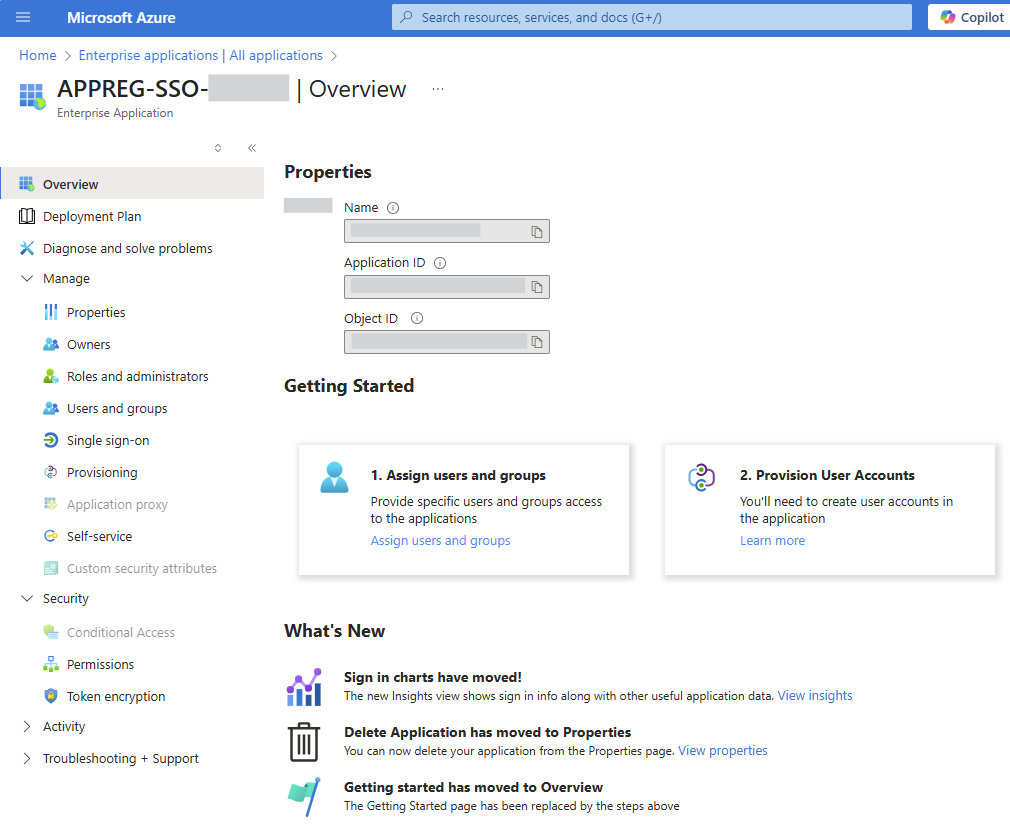Click the expand/collapse all menu groups arrows
The height and width of the screenshot is (828, 1010).
point(218,148)
